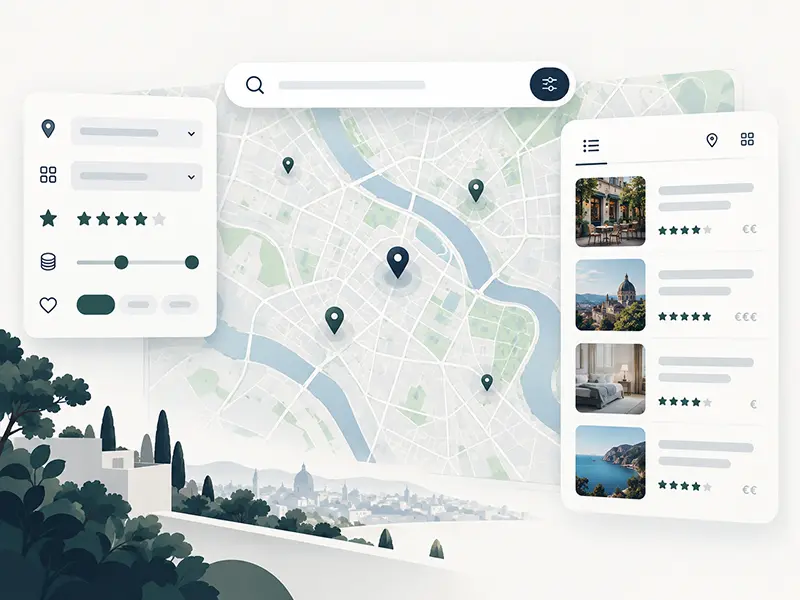Open the location dropdown in filter panel
Viewport: 800px width, 600px height.
click(x=136, y=133)
